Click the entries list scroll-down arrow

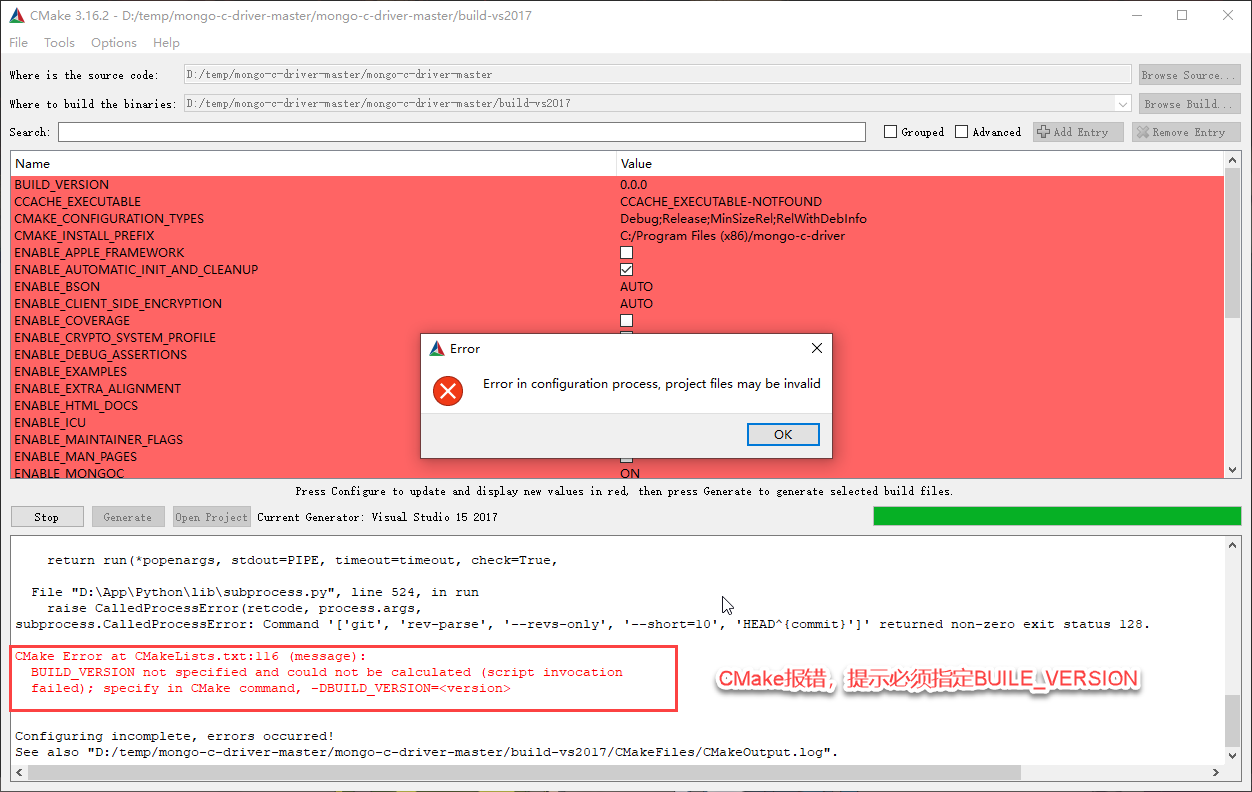point(1232,471)
